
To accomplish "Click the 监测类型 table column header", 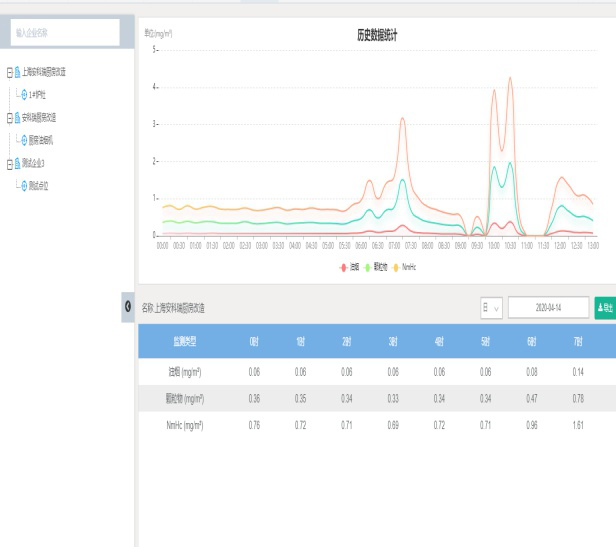I will pyautogui.click(x=187, y=341).
